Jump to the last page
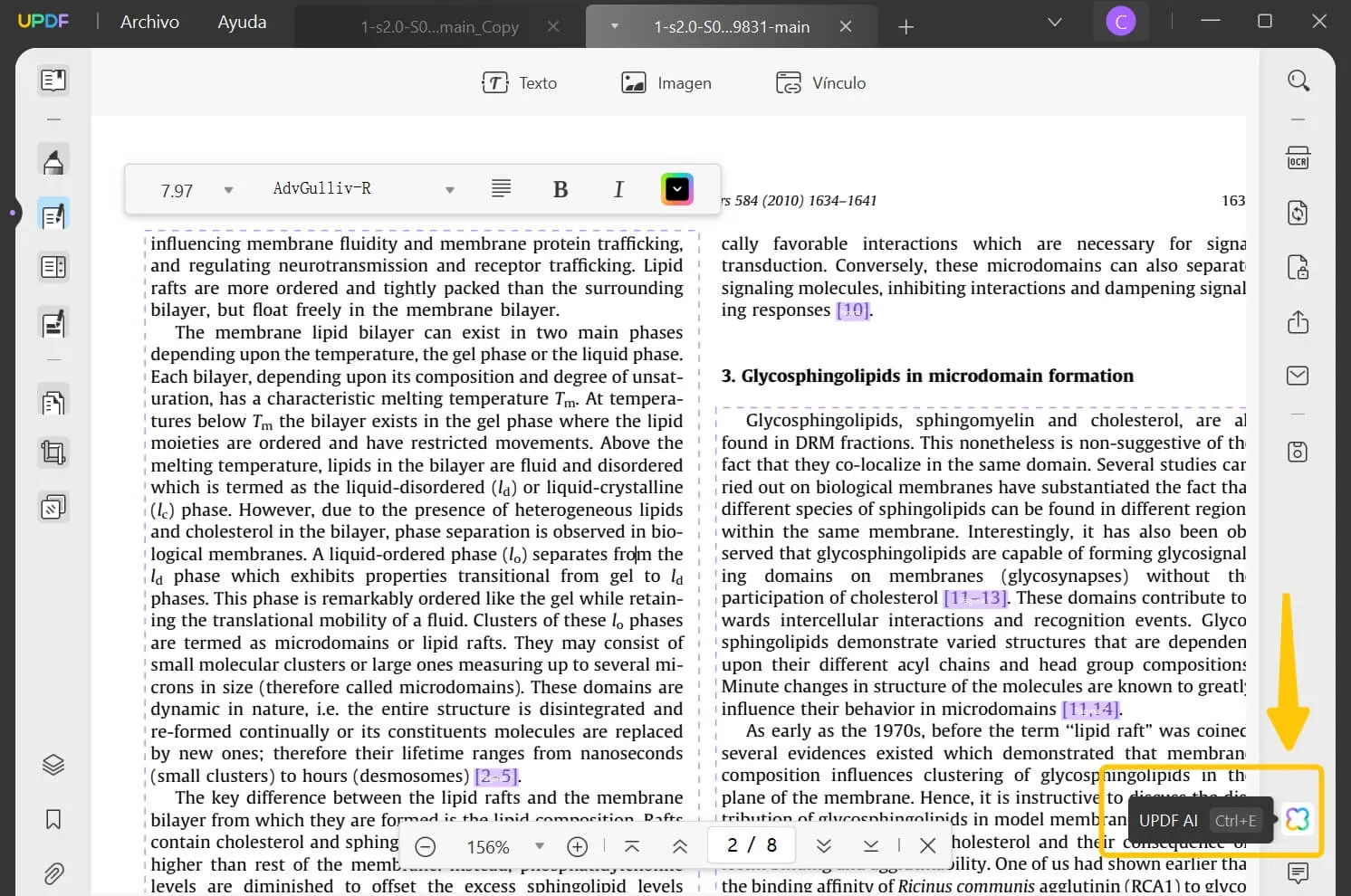1351x896 pixels. [x=870, y=846]
